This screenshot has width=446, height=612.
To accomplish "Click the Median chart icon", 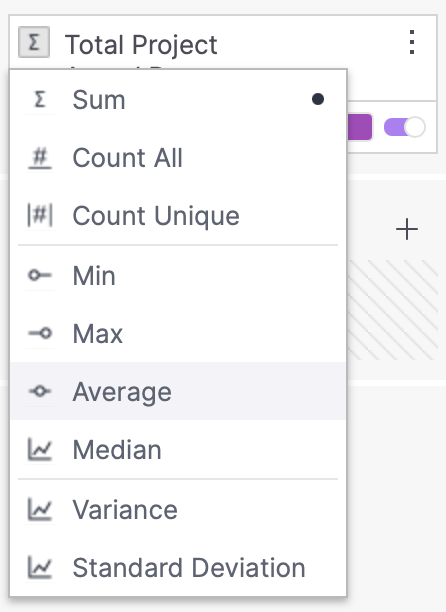I will click(x=40, y=450).
